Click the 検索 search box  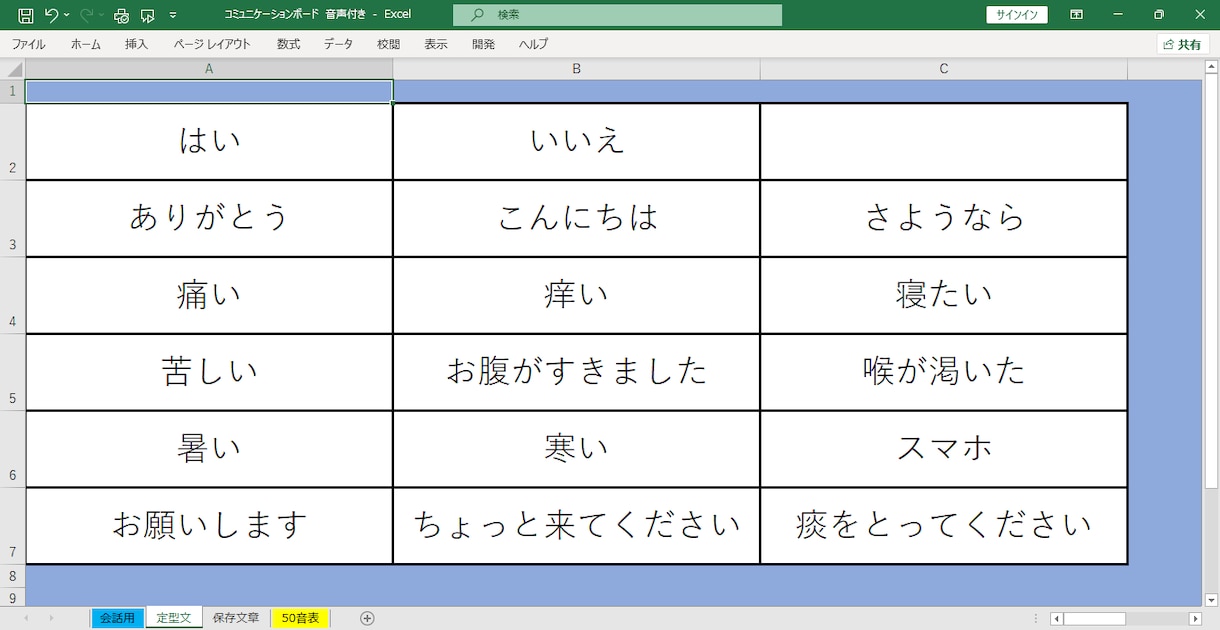click(x=617, y=15)
